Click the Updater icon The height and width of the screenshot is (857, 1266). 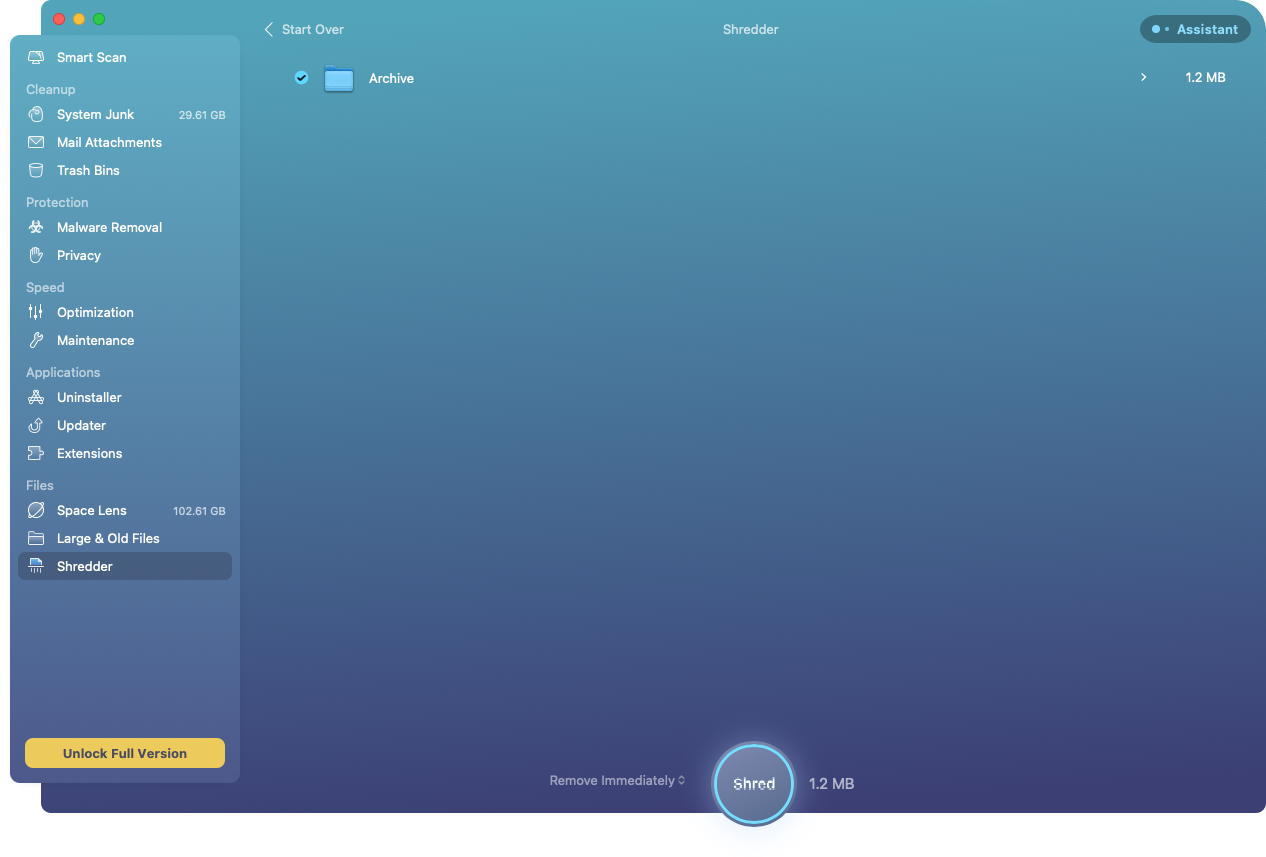pyautogui.click(x=36, y=425)
